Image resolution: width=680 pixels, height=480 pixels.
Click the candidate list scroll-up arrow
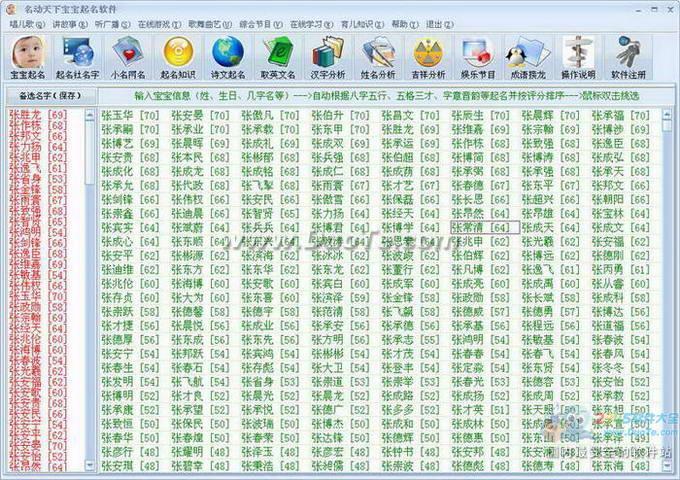pyautogui.click(x=90, y=115)
